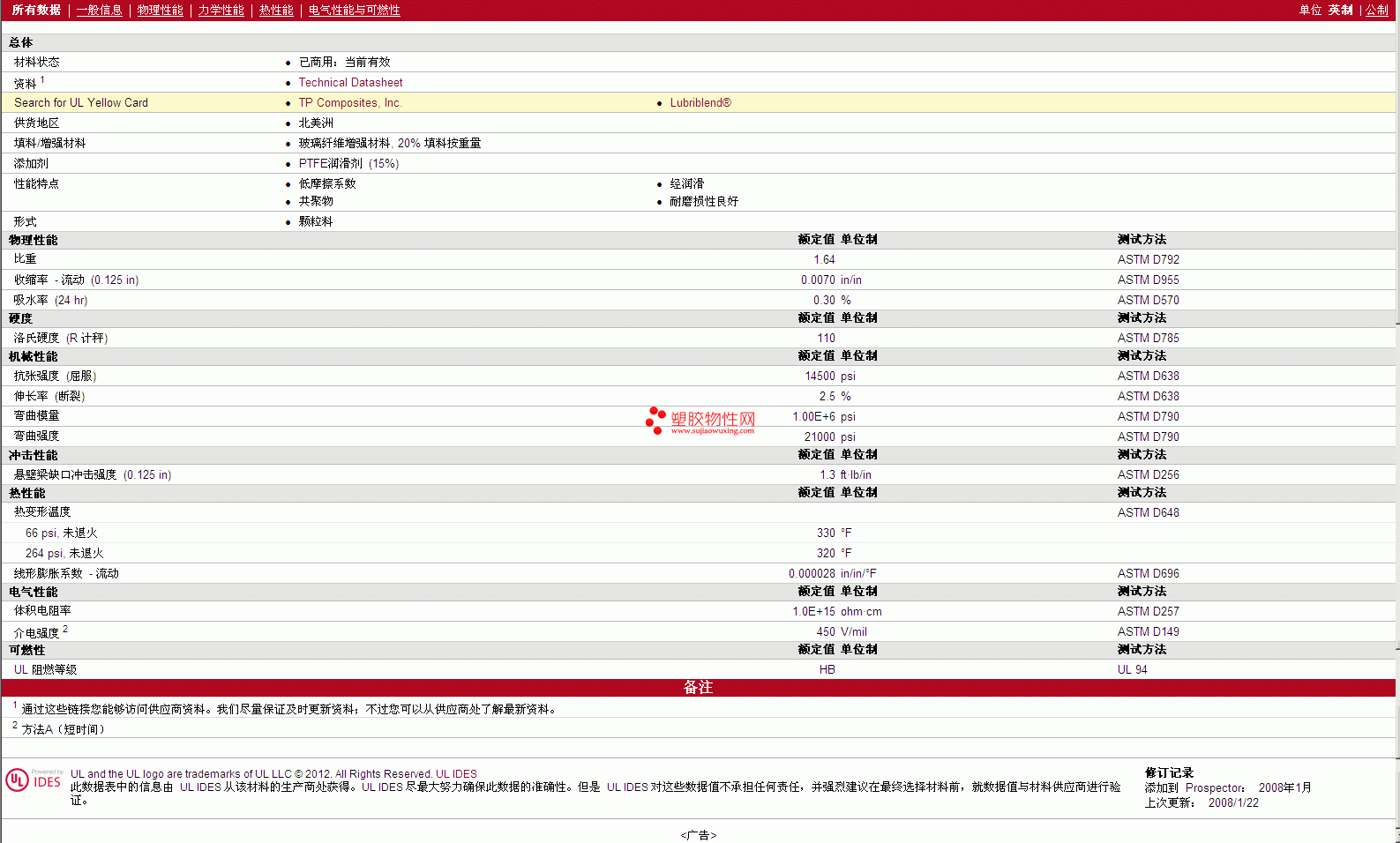Image resolution: width=1400 pixels, height=843 pixels.
Task: Click ASTM D257 test method
Action: pyautogui.click(x=1148, y=612)
